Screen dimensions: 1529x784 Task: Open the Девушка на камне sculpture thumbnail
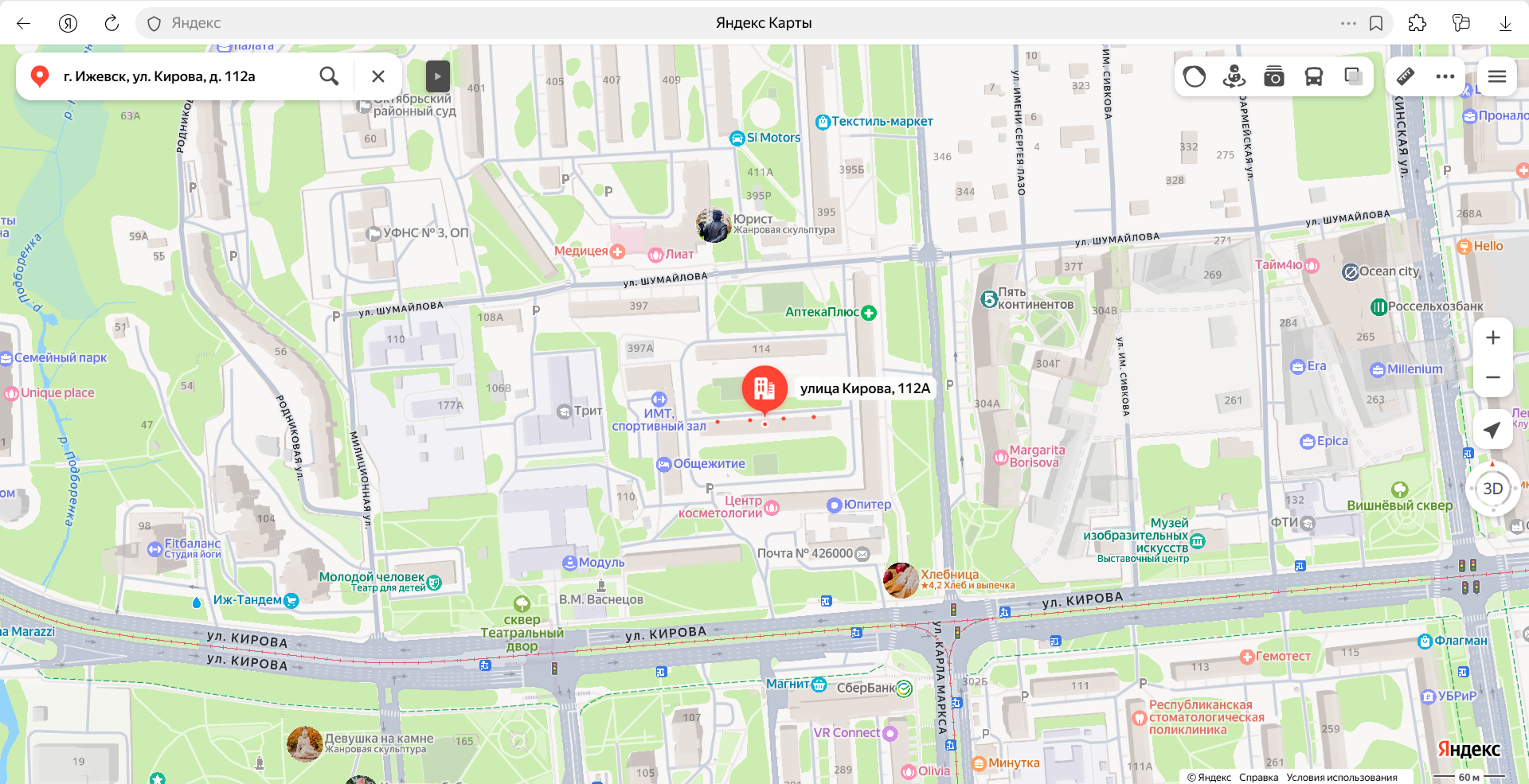[304, 744]
